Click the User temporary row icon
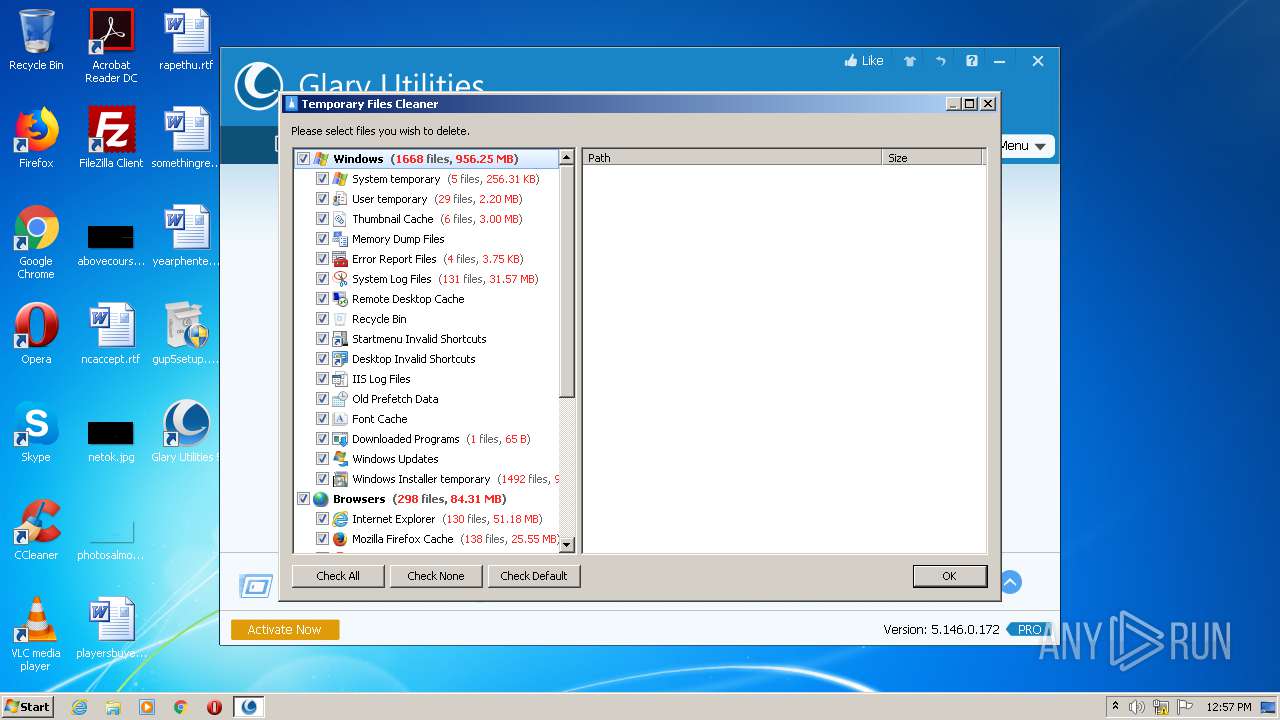Image resolution: width=1280 pixels, height=720 pixels. 340,199
